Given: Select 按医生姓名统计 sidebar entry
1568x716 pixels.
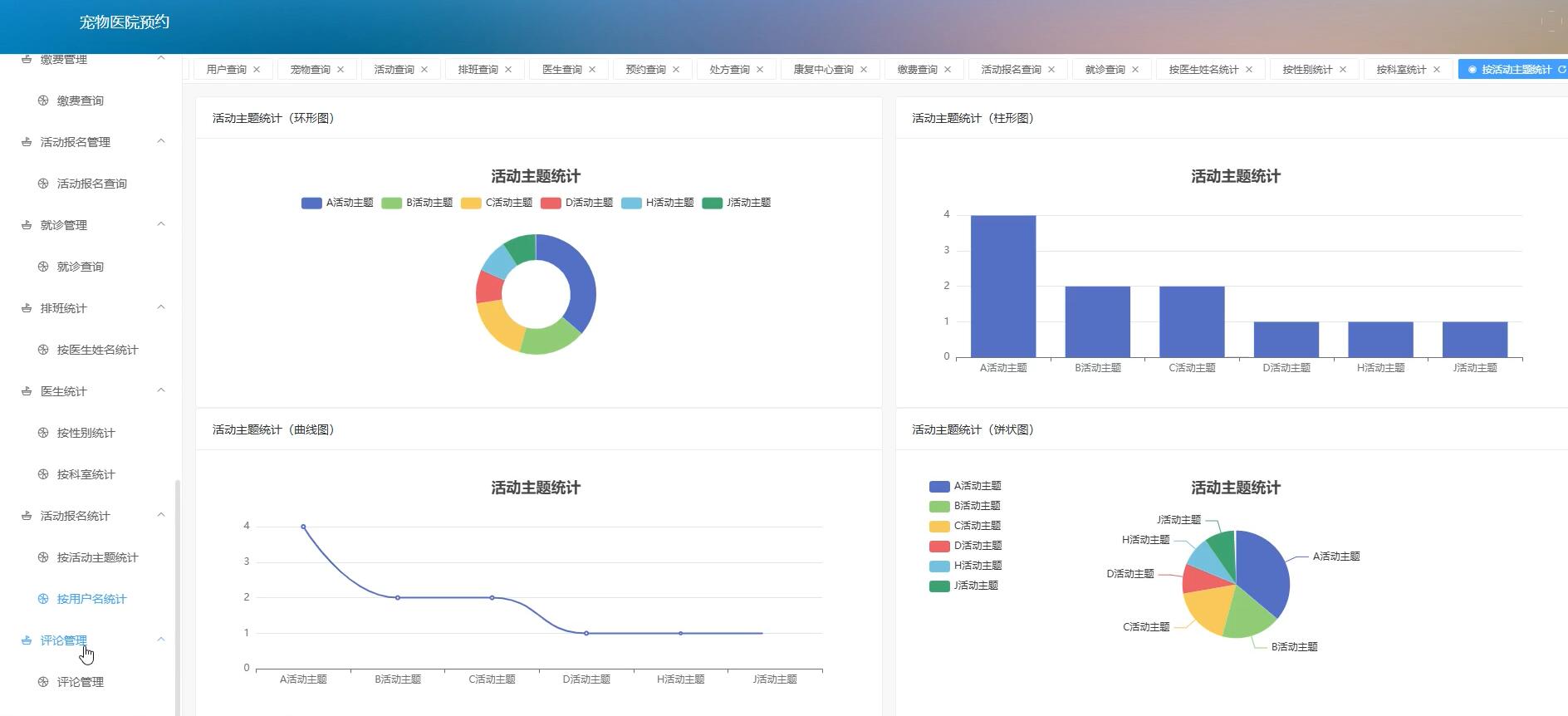Looking at the screenshot, I should click(x=98, y=350).
